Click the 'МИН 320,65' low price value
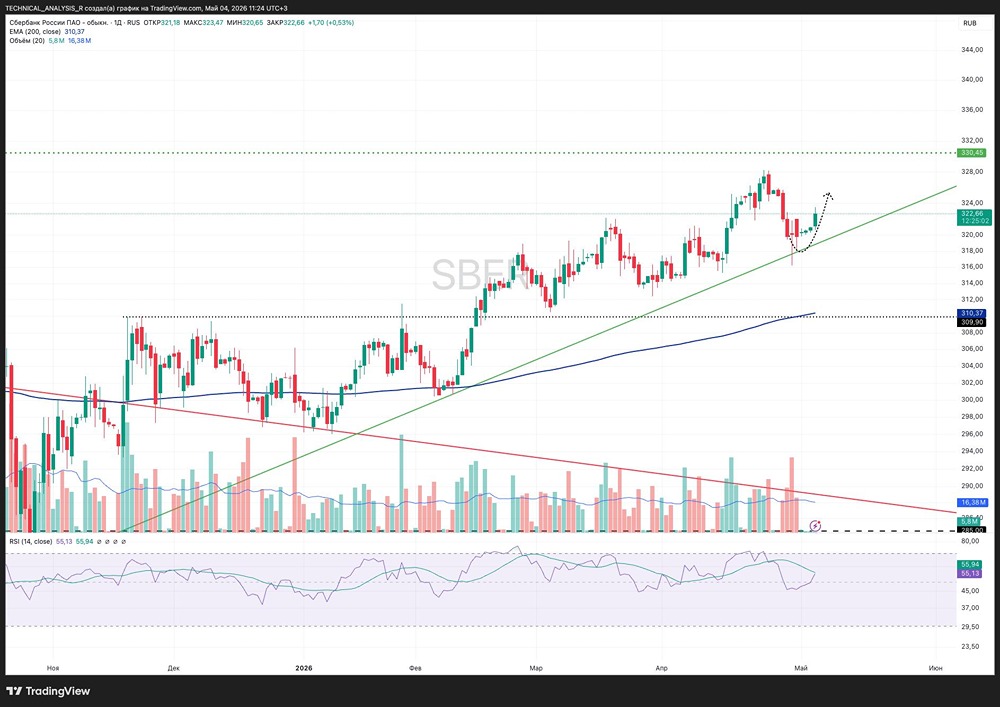 244,23
